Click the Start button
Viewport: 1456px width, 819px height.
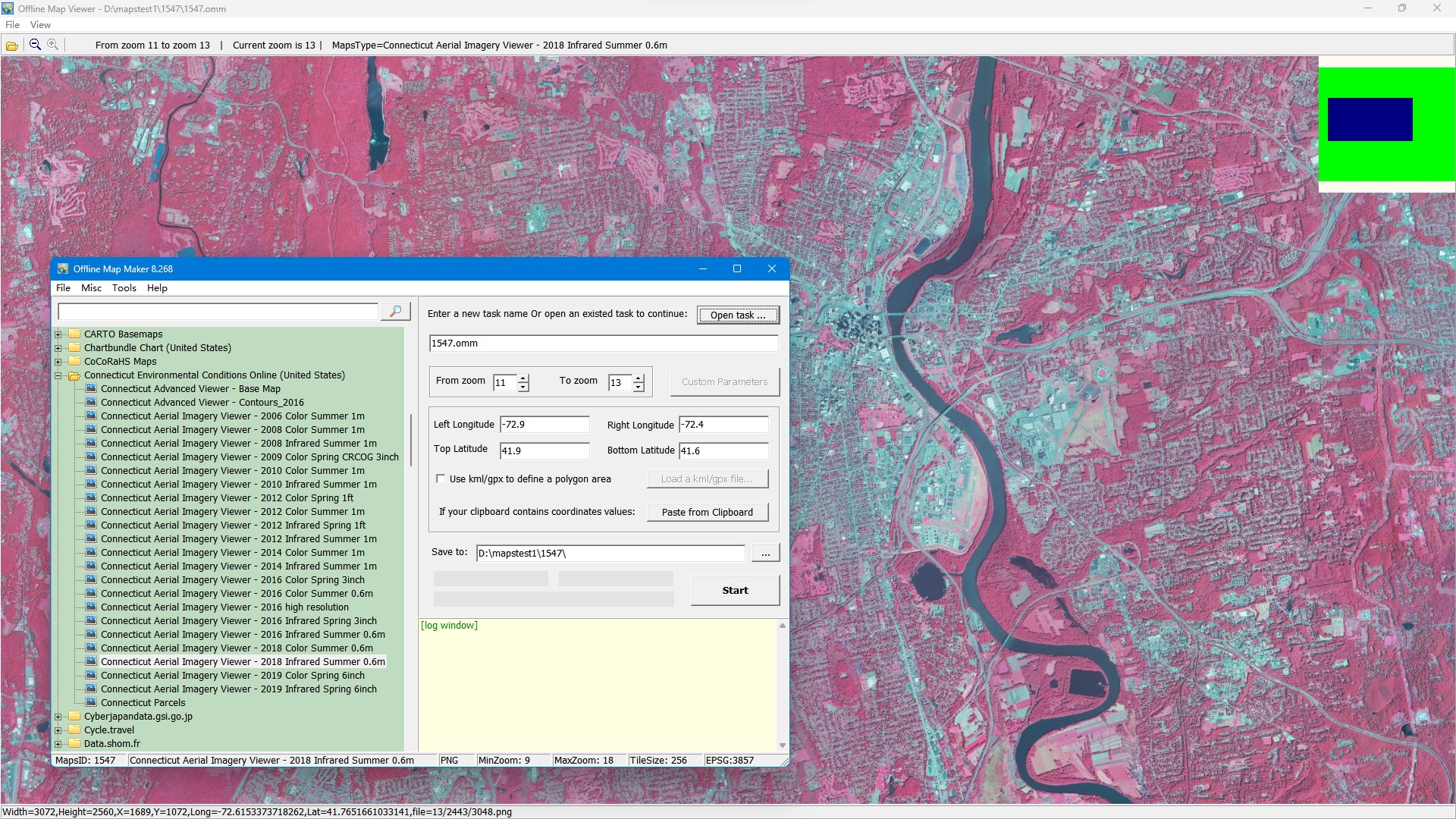click(735, 590)
